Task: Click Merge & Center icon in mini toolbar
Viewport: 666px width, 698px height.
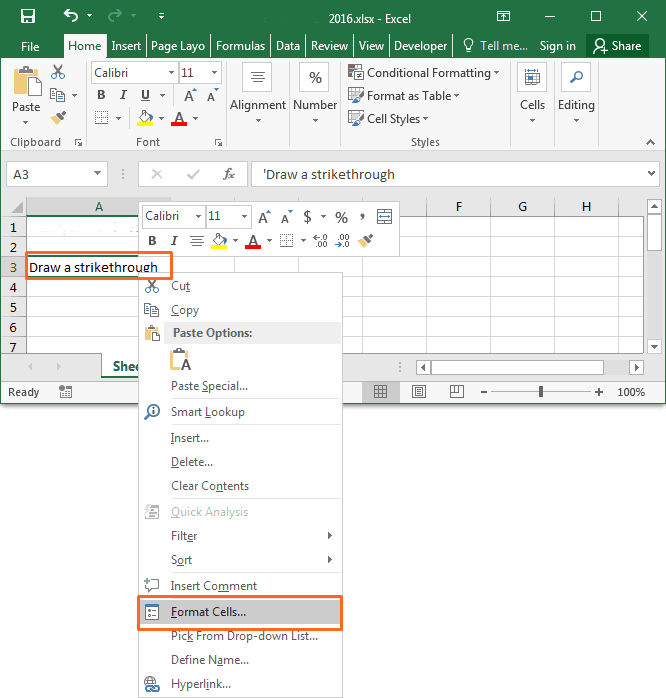Action: pos(385,217)
